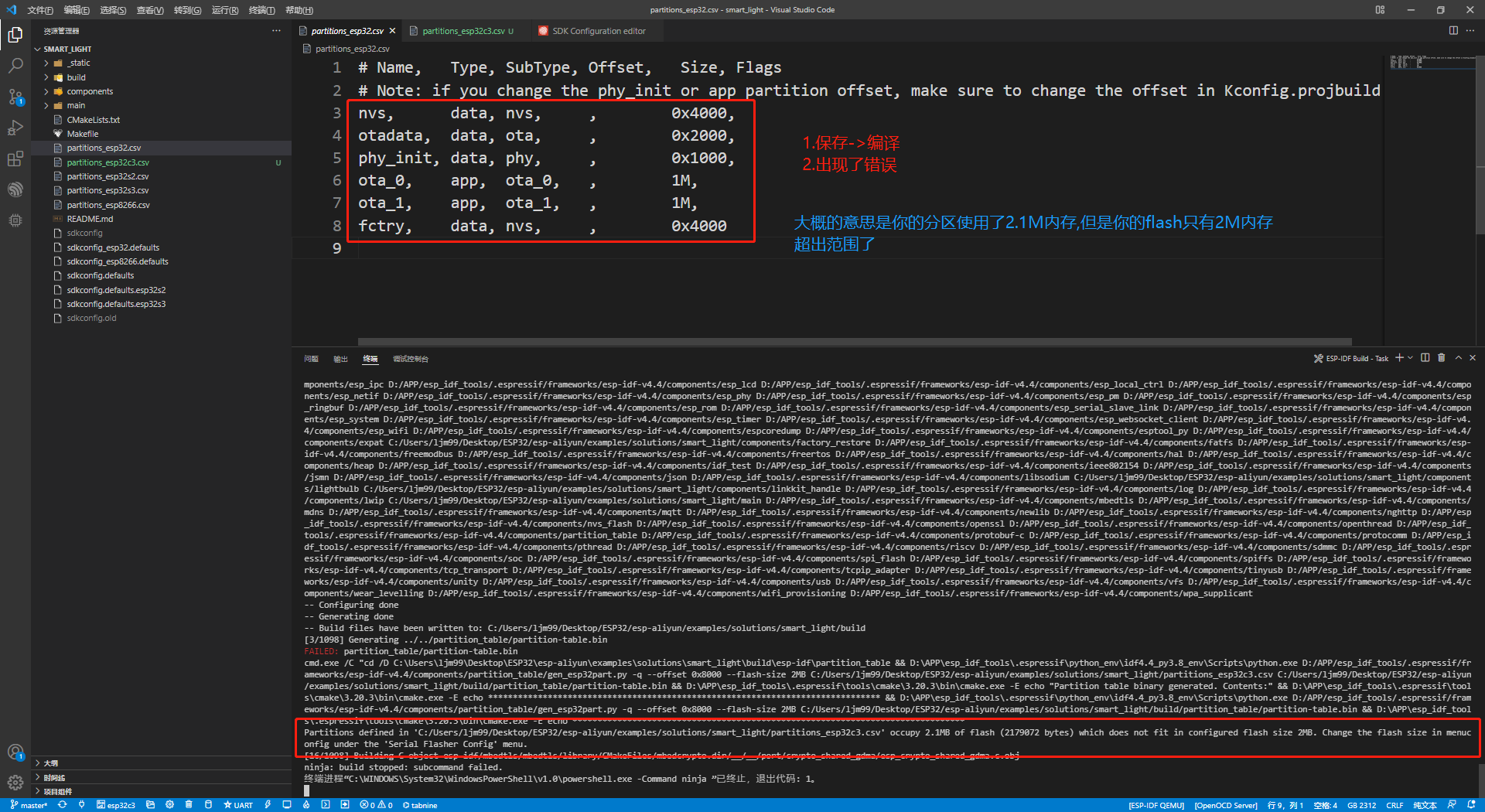Click the master* git branch indicator

click(x=29, y=805)
